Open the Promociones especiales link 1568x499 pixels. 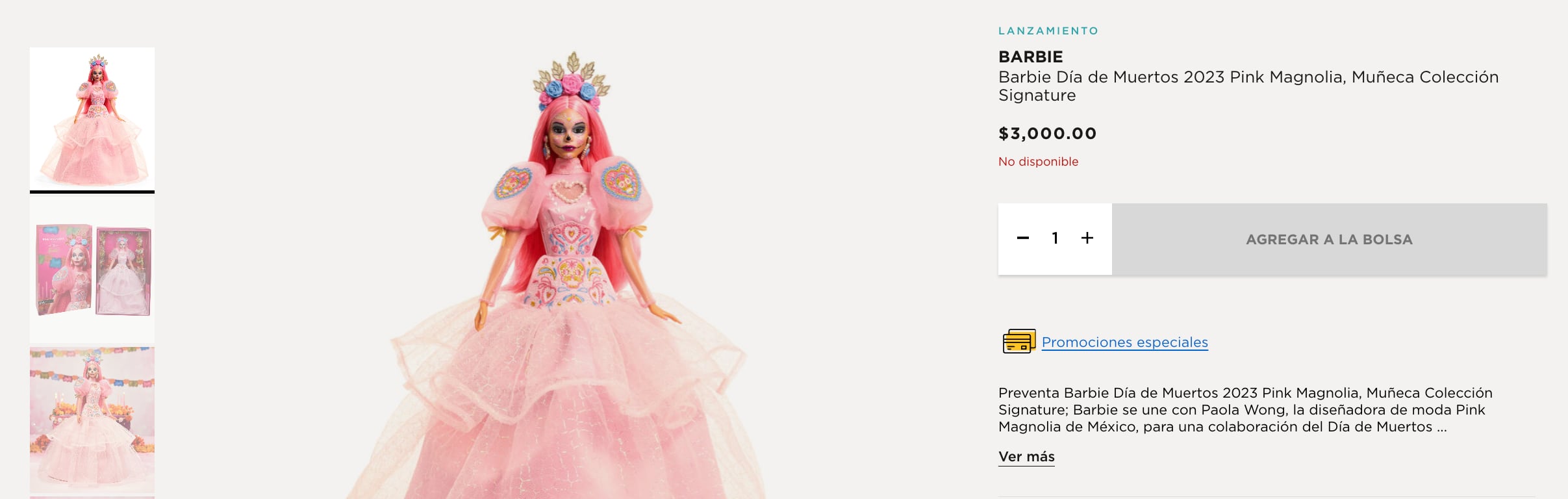point(1124,342)
